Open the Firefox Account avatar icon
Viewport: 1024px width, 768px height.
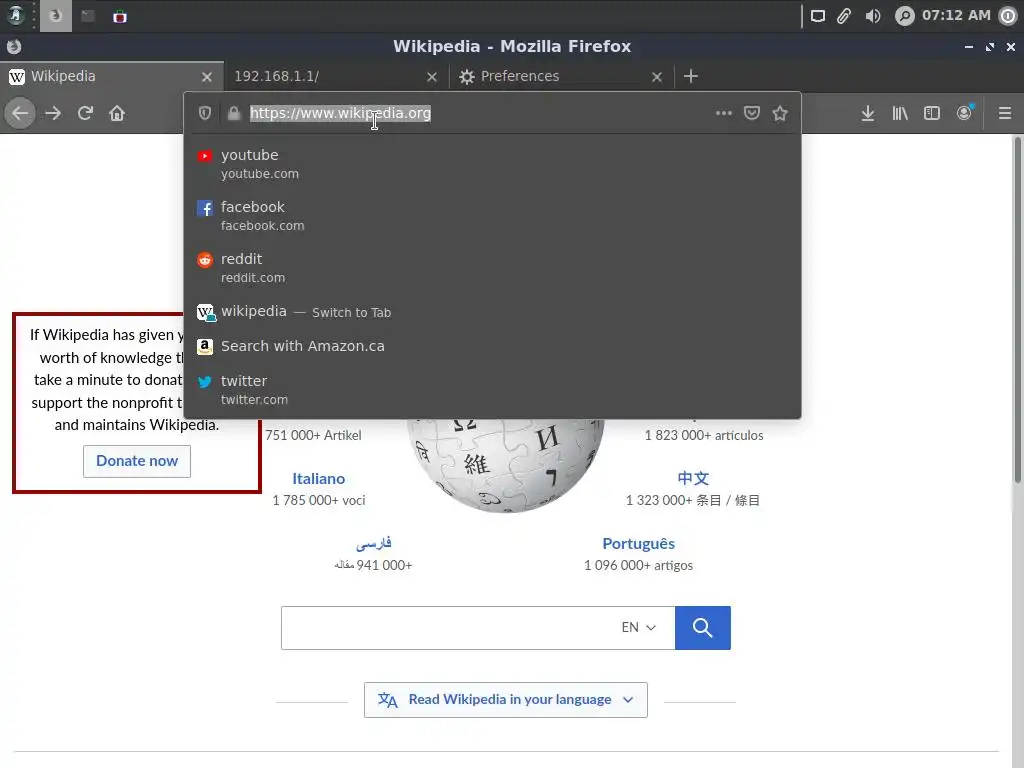pyautogui.click(x=965, y=113)
